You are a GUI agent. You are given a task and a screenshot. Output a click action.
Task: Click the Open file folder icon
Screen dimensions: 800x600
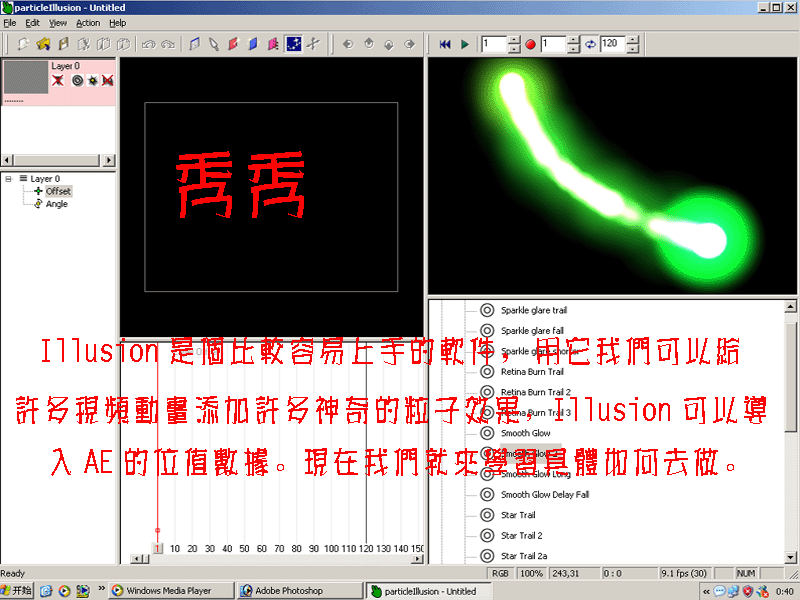[43, 44]
